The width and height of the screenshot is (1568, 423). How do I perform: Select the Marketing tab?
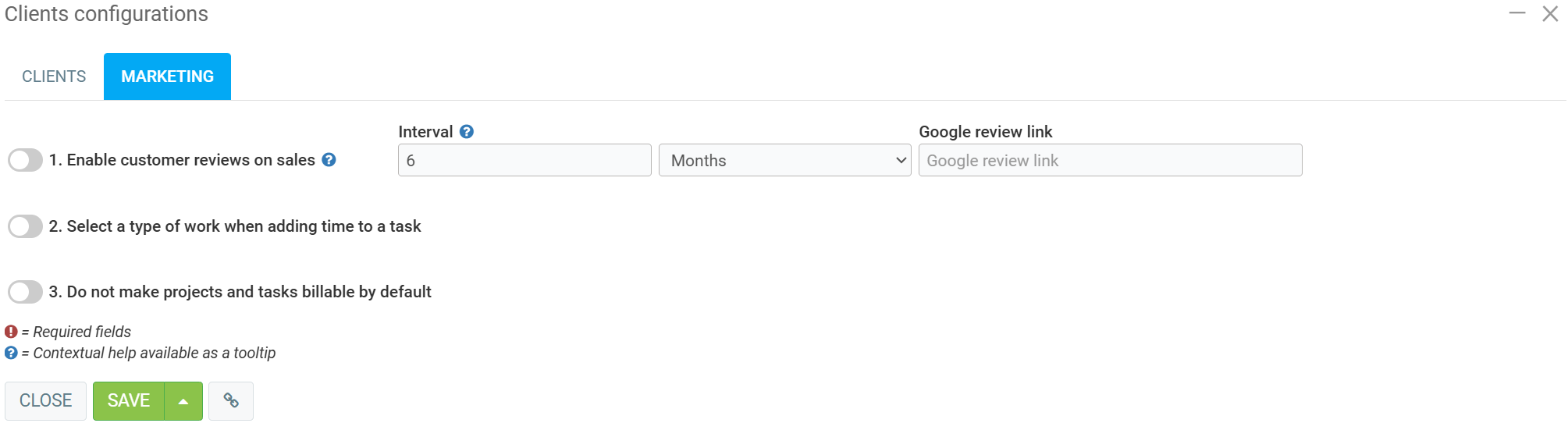click(x=167, y=76)
